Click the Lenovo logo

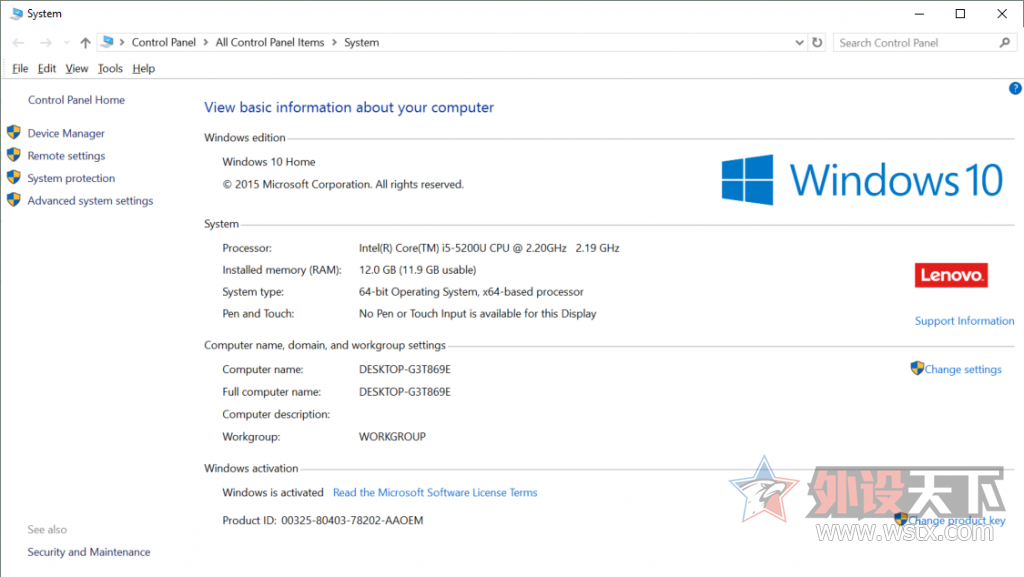[951, 275]
